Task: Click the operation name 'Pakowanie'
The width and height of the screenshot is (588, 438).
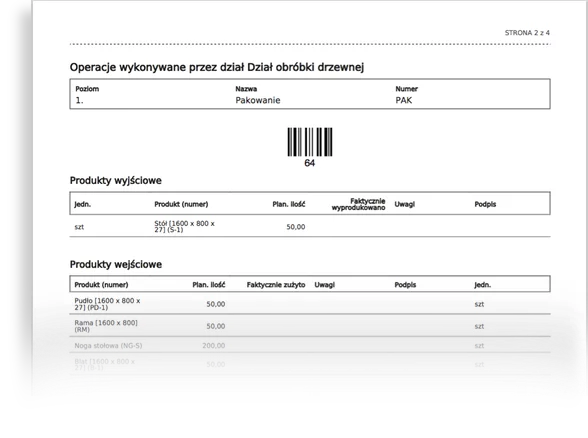Action: 258,100
